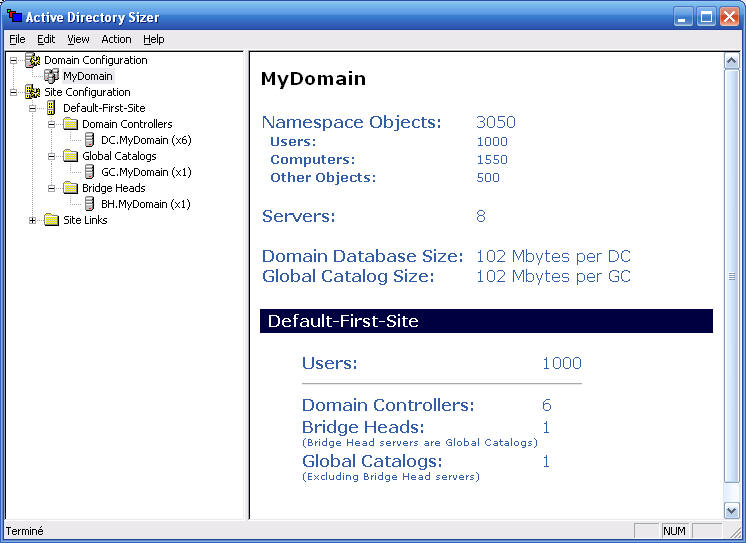Open the Help menu
This screenshot has width=746, height=543.
[x=153, y=39]
